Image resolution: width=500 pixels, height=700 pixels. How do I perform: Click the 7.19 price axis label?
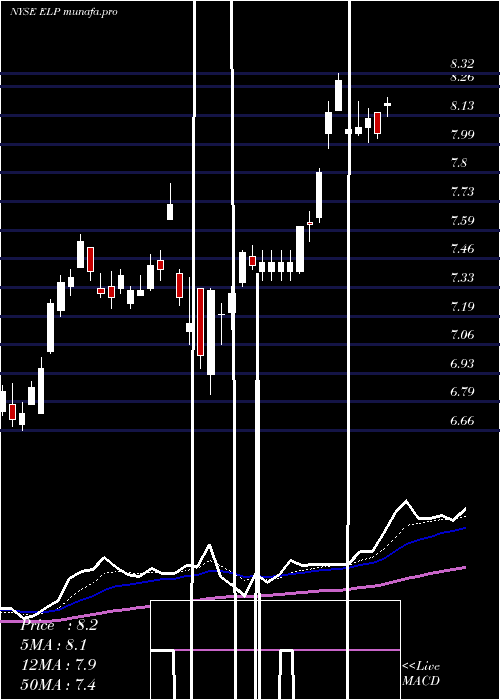tap(462, 306)
